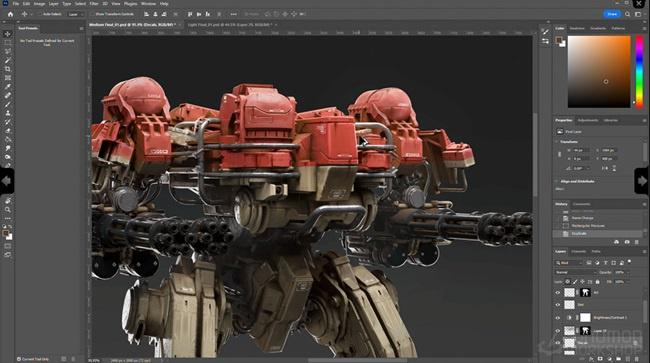
Task: Select the Brush tool
Action: coord(7,104)
